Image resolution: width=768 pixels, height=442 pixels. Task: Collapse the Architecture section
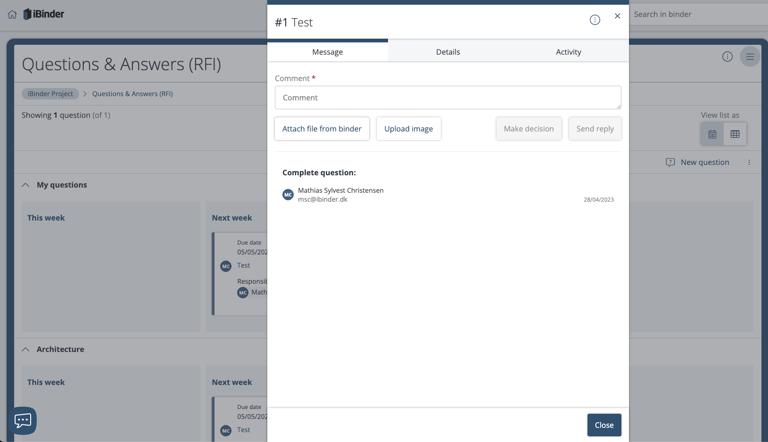pos(26,349)
